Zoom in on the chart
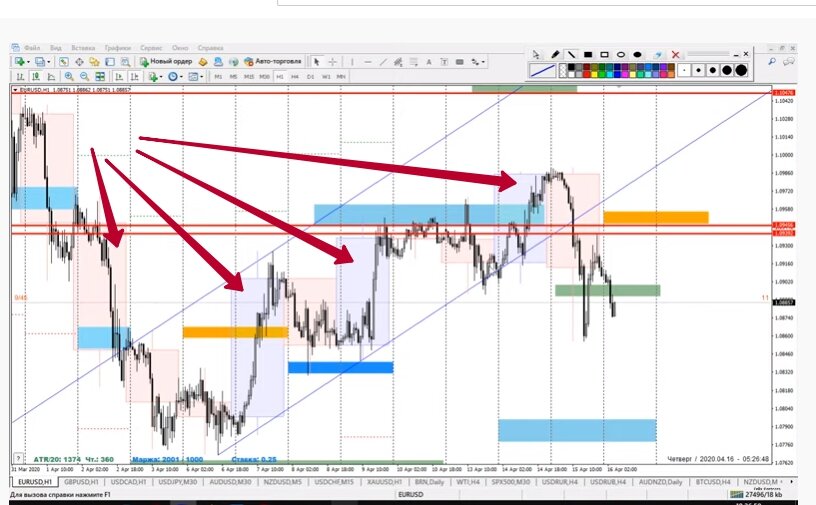 click(x=69, y=77)
